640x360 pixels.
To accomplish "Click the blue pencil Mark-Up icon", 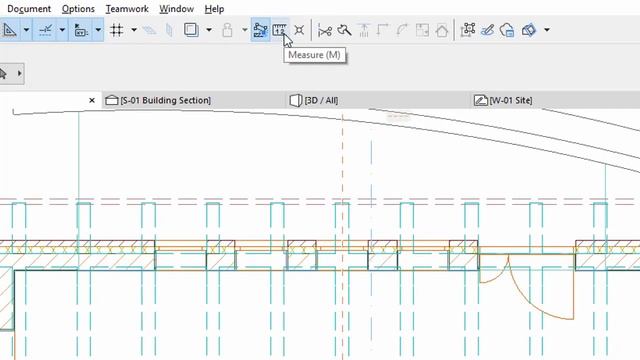I will point(487,30).
